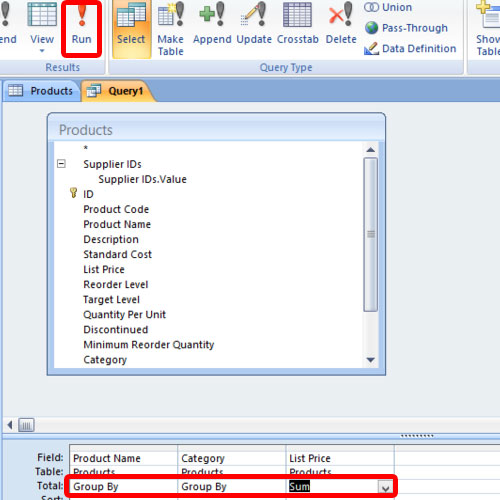Click the horizontal scroll left arrow
The height and width of the screenshot is (500, 500).
tap(10, 425)
